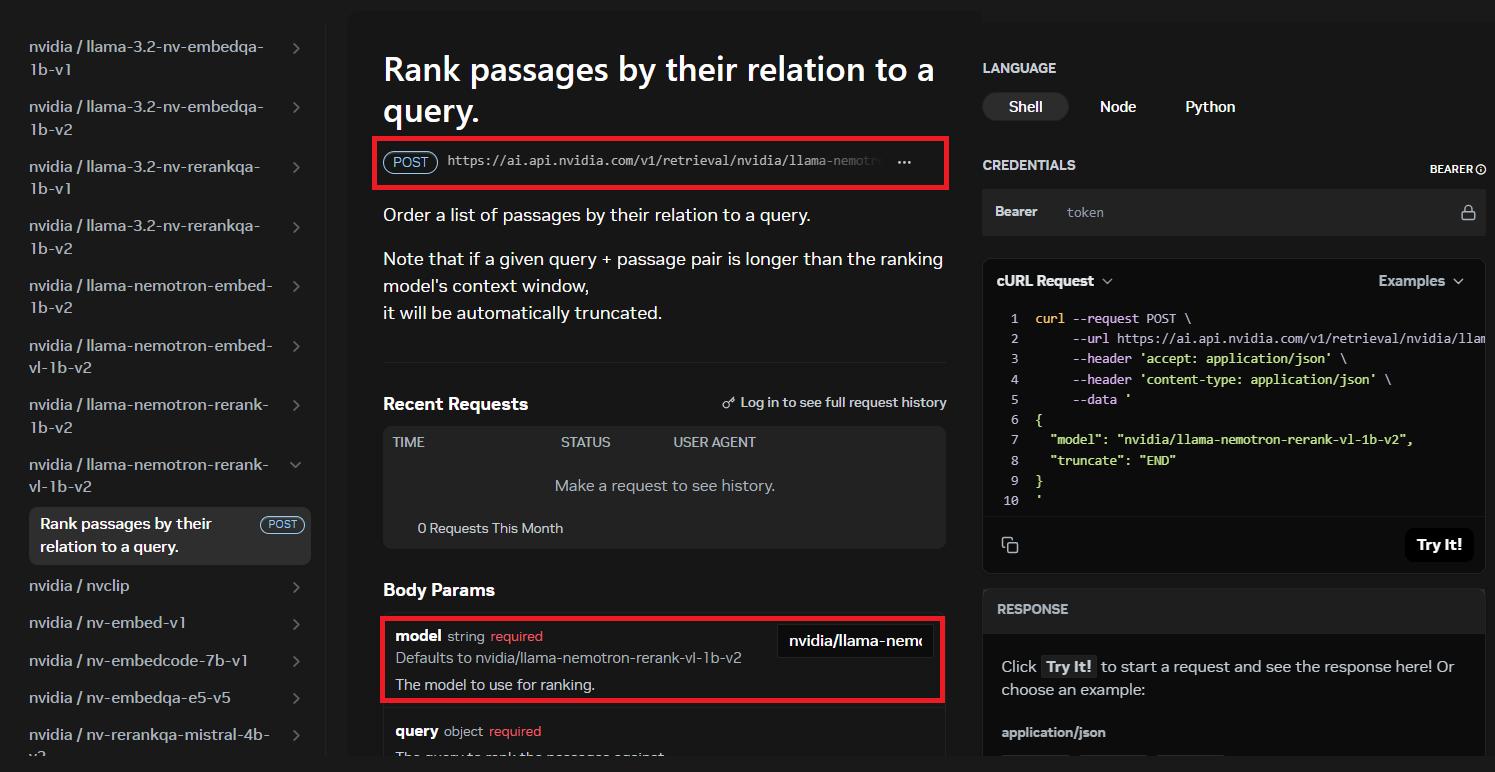Image resolution: width=1495 pixels, height=772 pixels.
Task: Expand nvidia / nvclip chevron
Action: point(296,587)
